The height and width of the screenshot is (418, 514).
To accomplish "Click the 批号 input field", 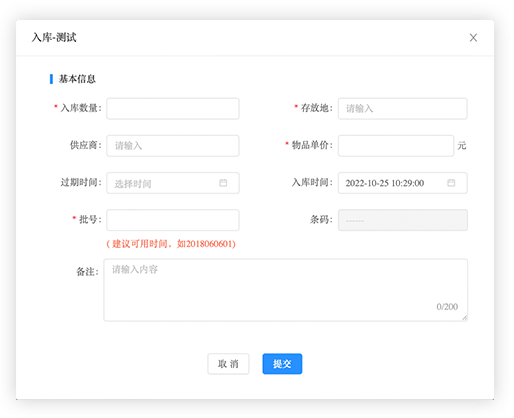I will 173,220.
